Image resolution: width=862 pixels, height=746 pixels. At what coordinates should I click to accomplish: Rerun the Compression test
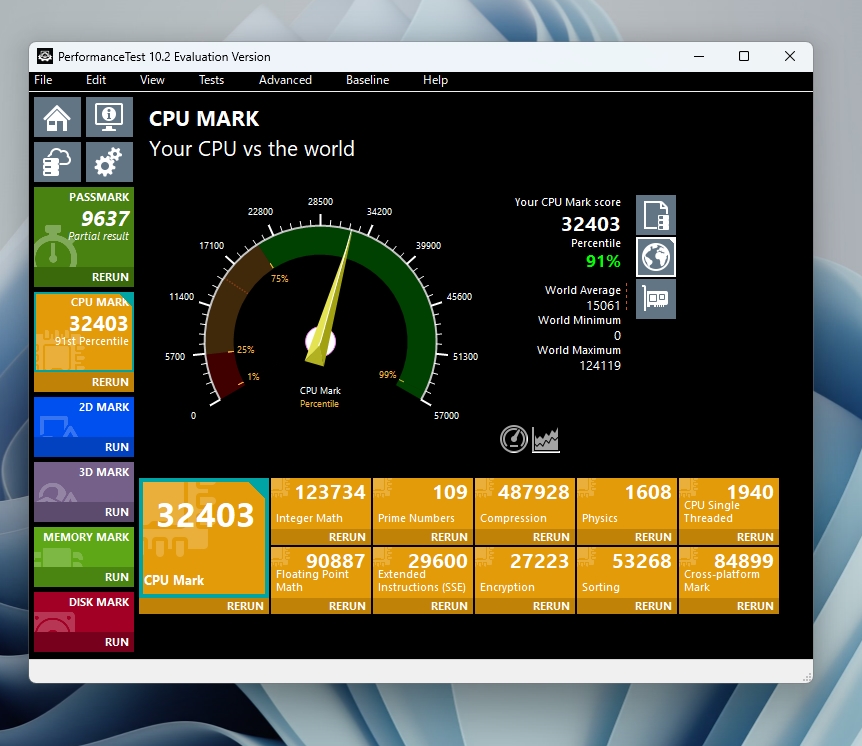click(525, 537)
